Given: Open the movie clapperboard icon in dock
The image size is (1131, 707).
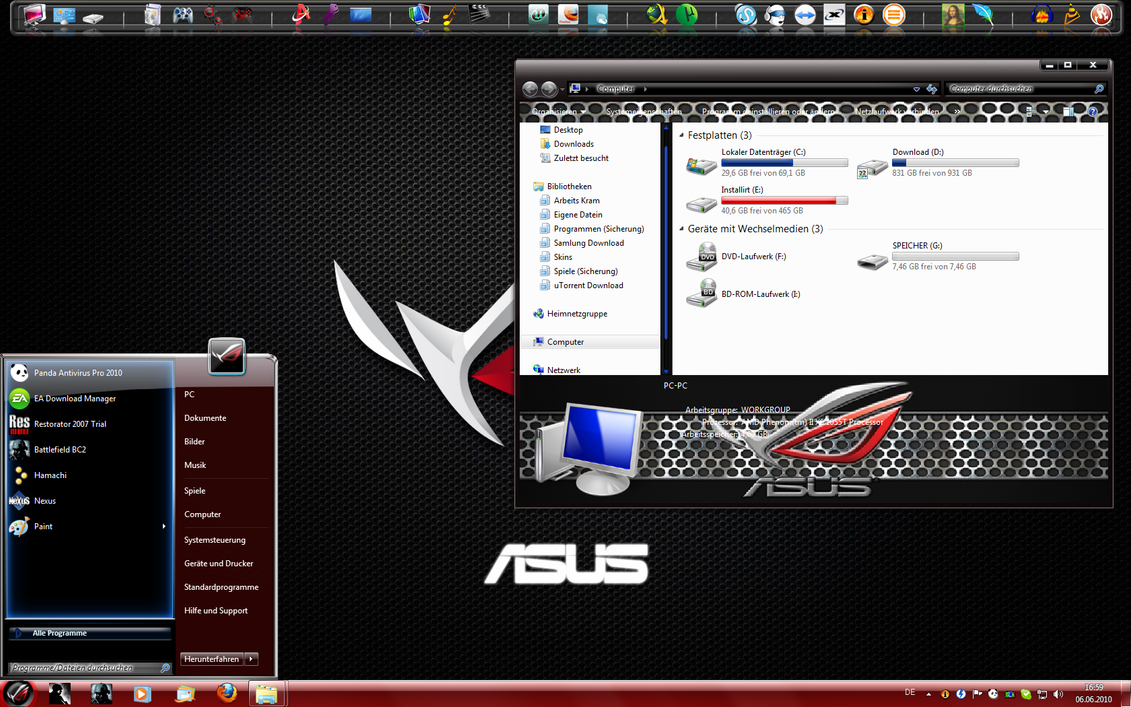Looking at the screenshot, I should click(x=480, y=13).
